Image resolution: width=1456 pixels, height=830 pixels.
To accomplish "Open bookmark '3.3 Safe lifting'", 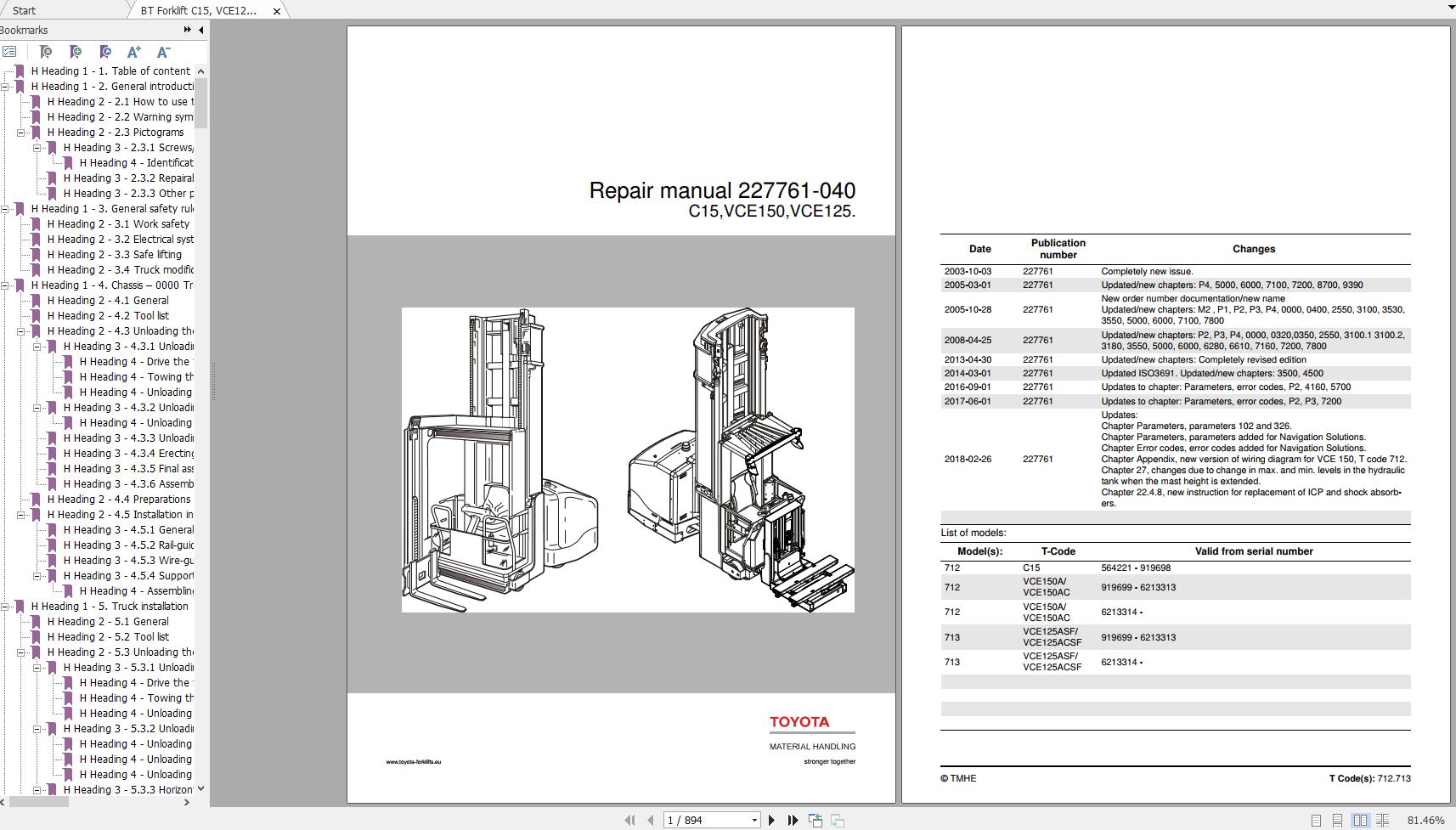I will coord(115,254).
